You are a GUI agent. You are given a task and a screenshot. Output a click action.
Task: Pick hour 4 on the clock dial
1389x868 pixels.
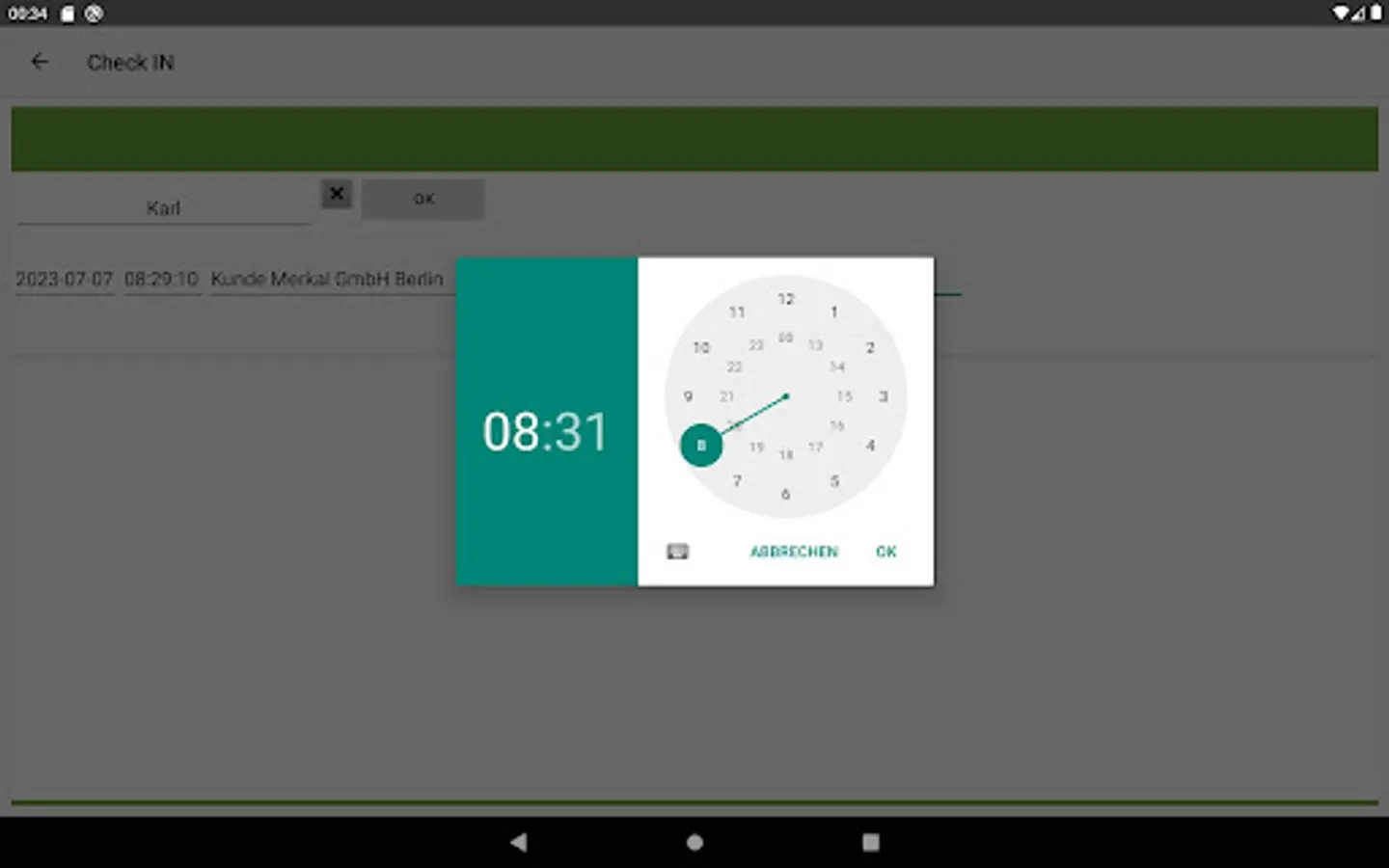(x=870, y=445)
